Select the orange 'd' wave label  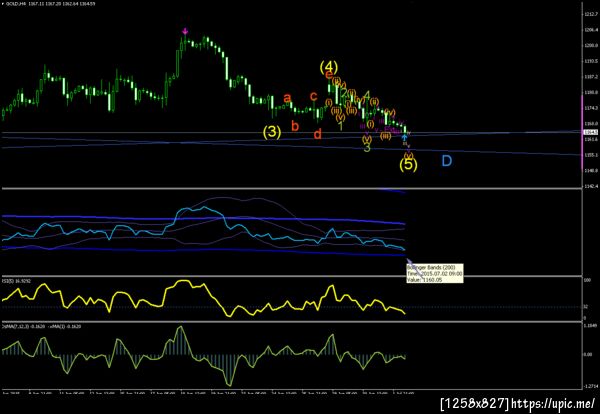tap(318, 134)
